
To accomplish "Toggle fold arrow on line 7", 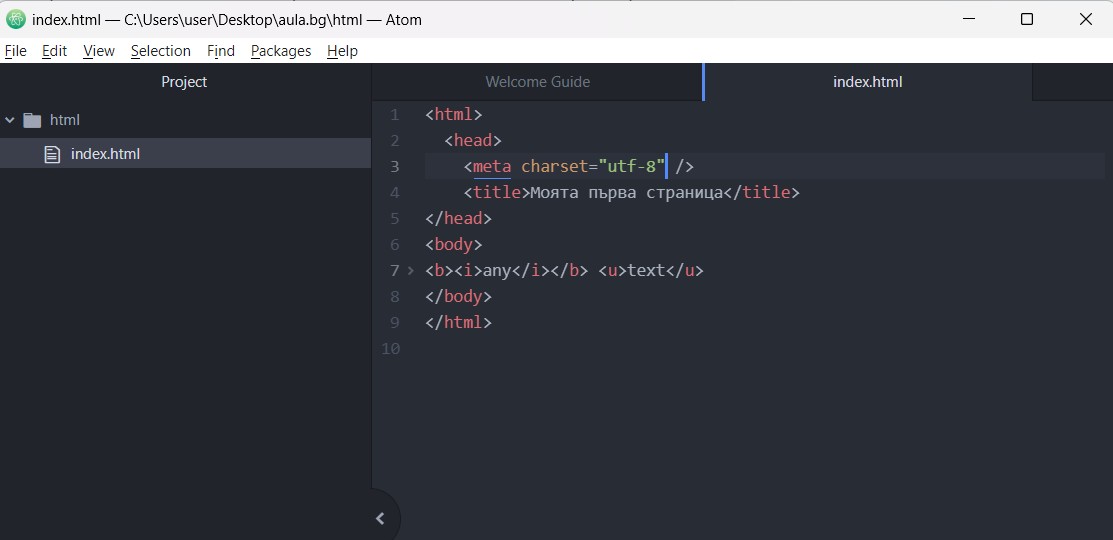I will (x=410, y=270).
